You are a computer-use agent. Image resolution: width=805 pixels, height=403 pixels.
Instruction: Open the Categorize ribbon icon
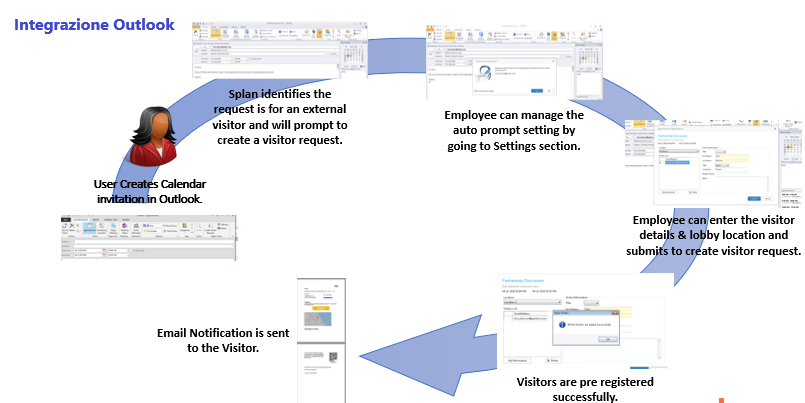coord(185,229)
